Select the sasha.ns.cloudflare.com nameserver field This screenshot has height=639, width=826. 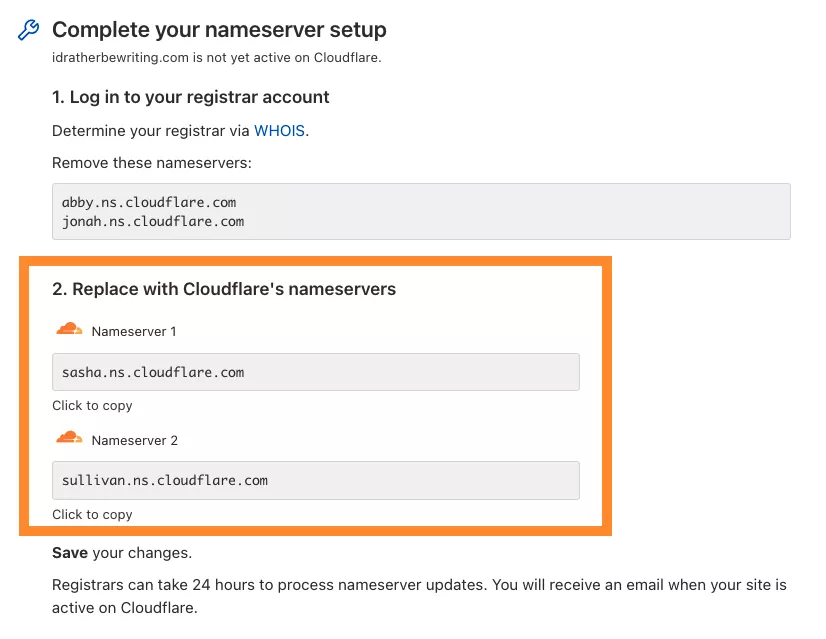(314, 371)
